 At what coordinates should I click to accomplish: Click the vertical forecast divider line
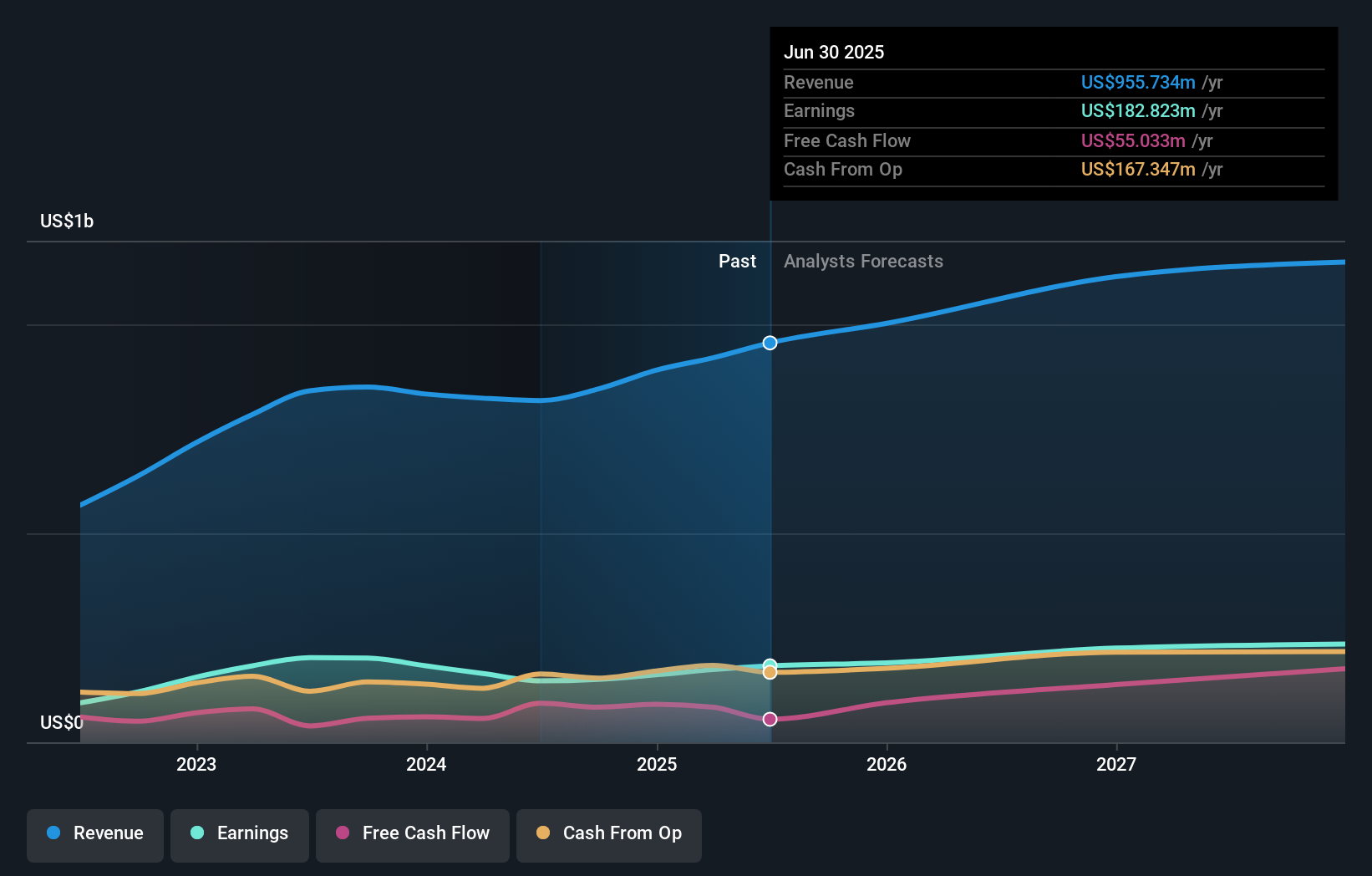[x=770, y=502]
